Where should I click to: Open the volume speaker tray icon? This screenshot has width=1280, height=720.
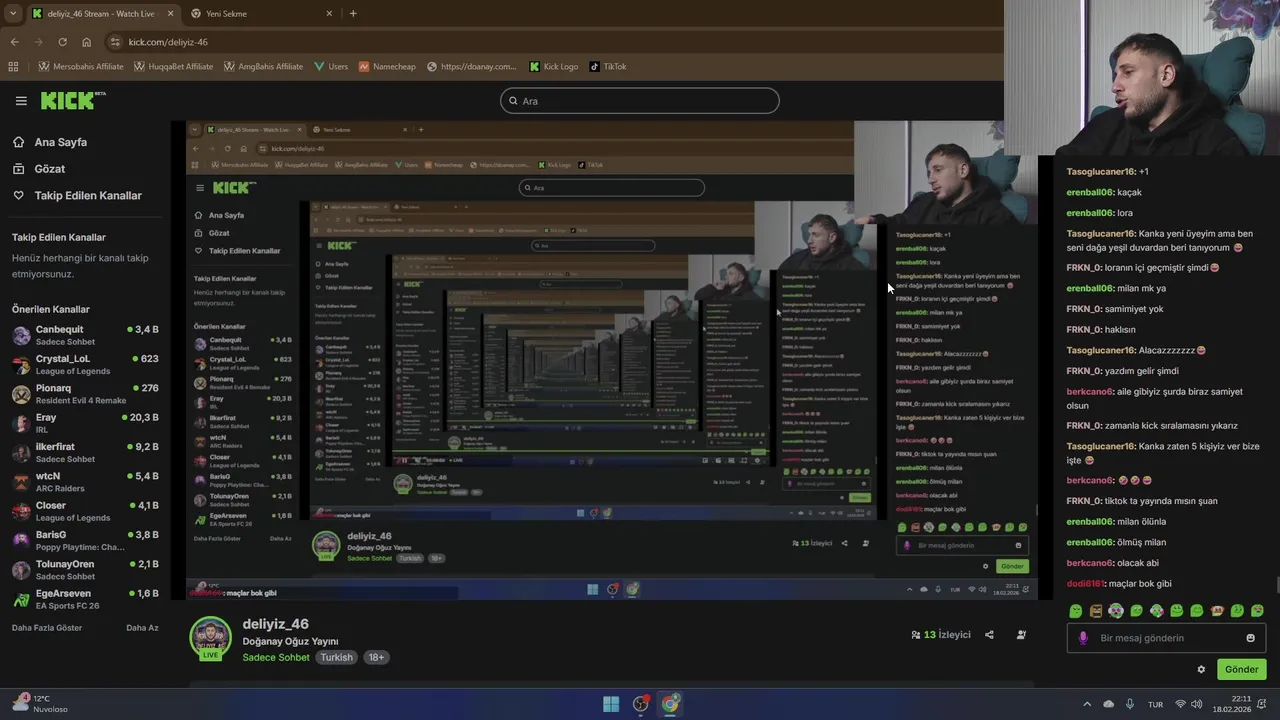pos(1198,704)
